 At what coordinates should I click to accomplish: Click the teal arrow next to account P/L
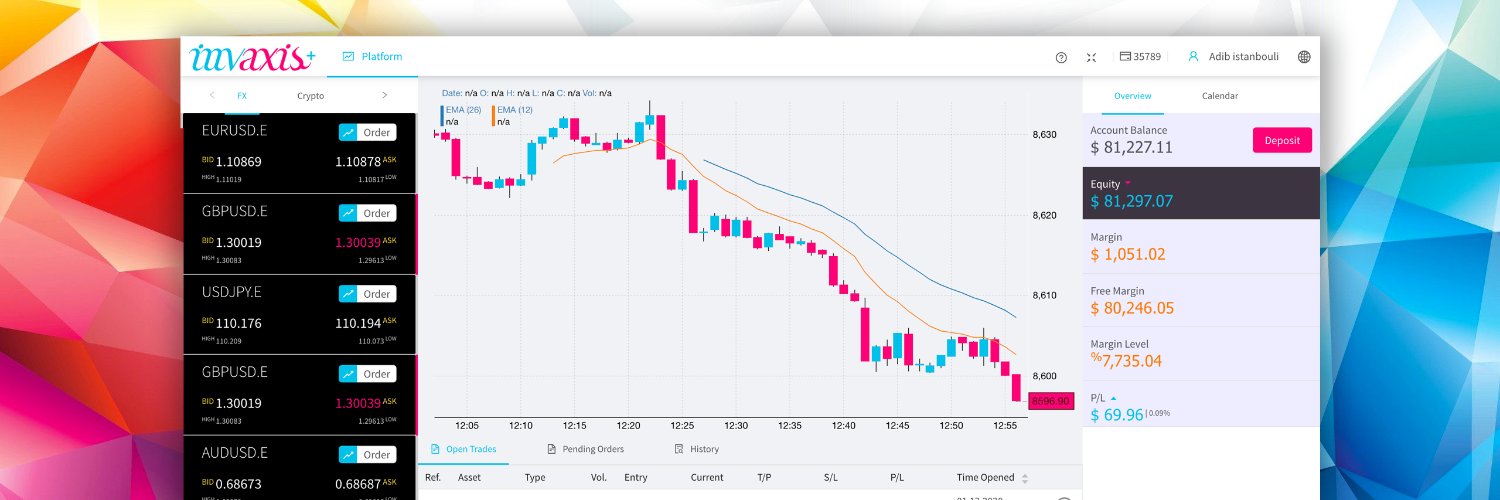tap(1114, 398)
